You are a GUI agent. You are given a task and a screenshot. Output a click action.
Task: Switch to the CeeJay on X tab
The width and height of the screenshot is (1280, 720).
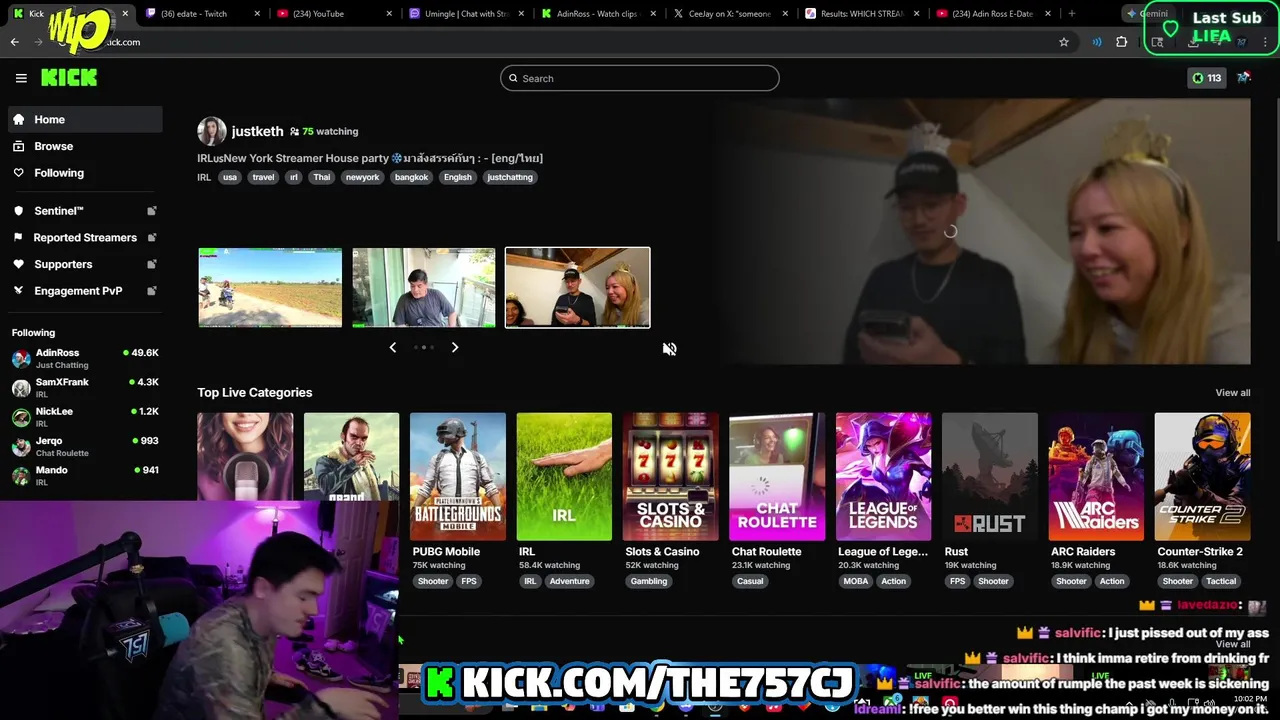coord(728,14)
